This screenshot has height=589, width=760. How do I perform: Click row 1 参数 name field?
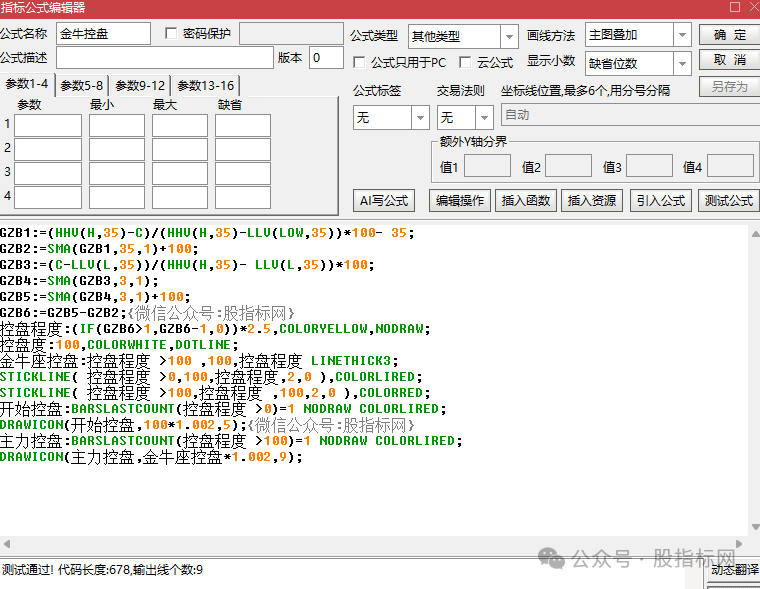(48, 126)
